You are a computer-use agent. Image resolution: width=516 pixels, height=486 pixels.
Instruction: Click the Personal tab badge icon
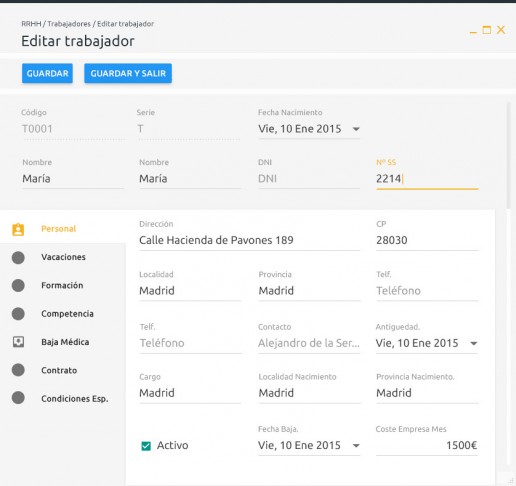point(18,229)
